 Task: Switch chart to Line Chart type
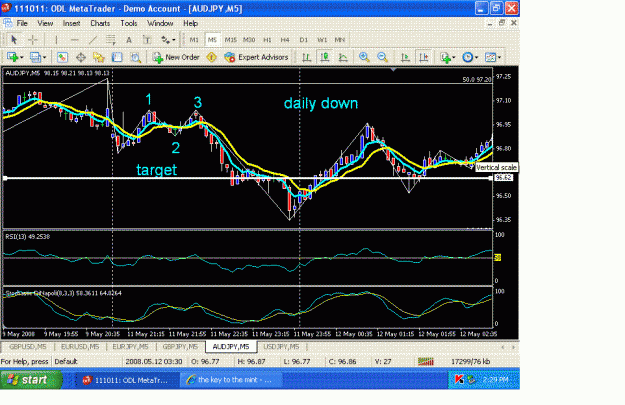(x=343, y=57)
